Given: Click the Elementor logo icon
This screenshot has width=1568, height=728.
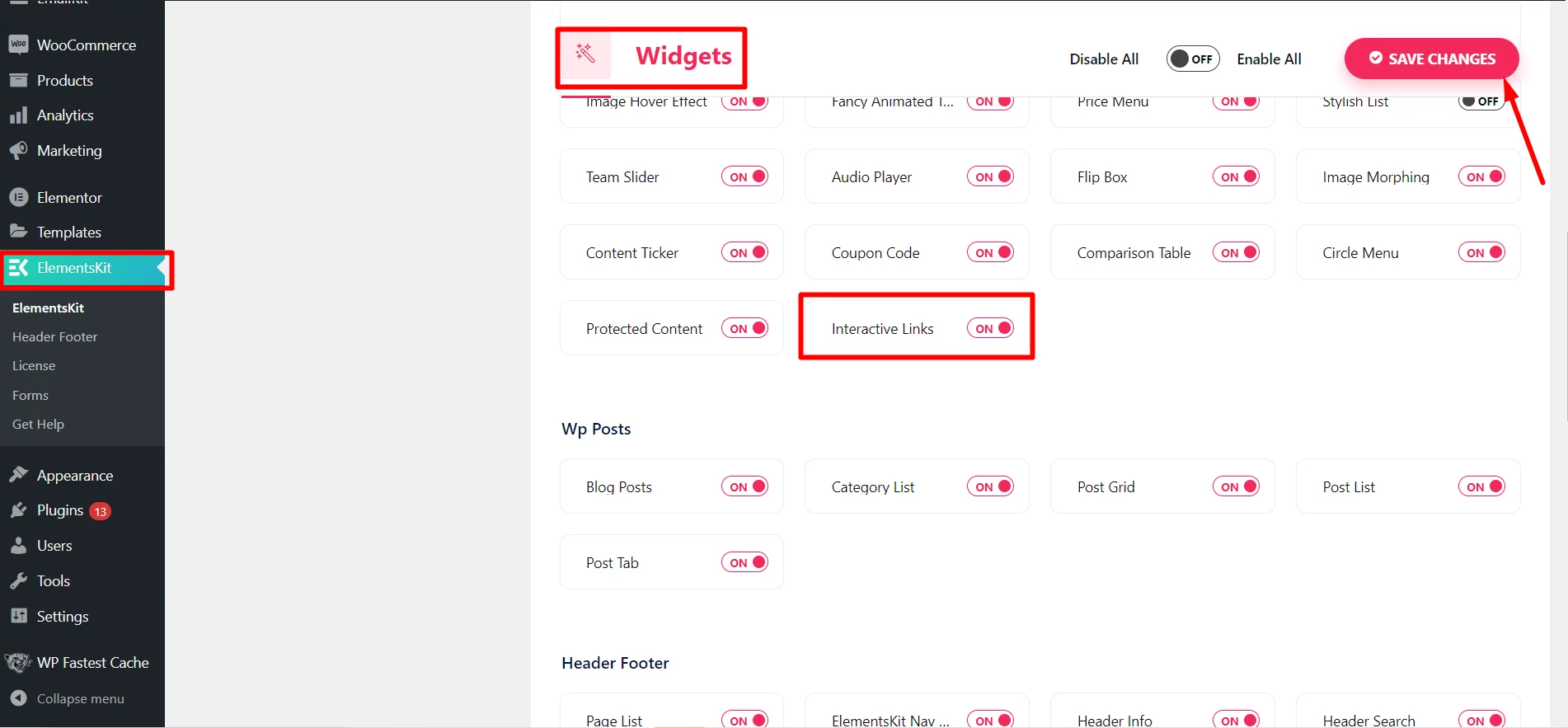Looking at the screenshot, I should pos(18,198).
